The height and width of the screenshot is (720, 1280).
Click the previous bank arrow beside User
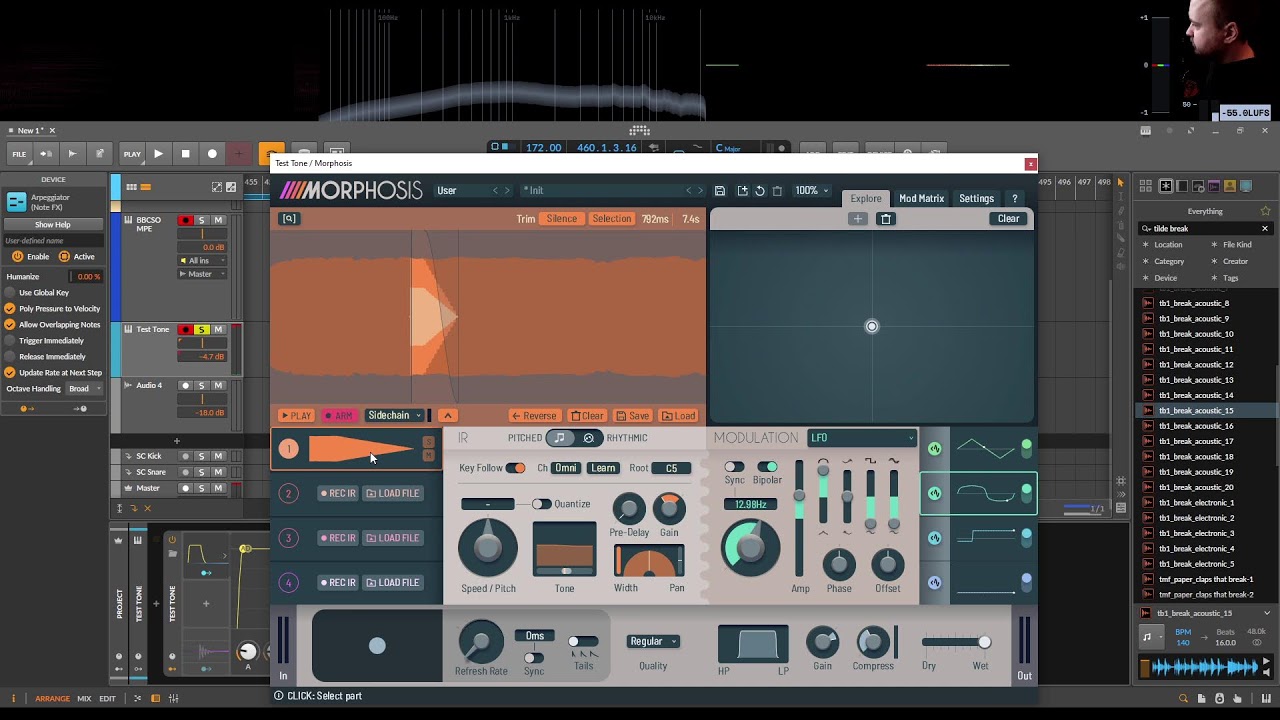(495, 190)
